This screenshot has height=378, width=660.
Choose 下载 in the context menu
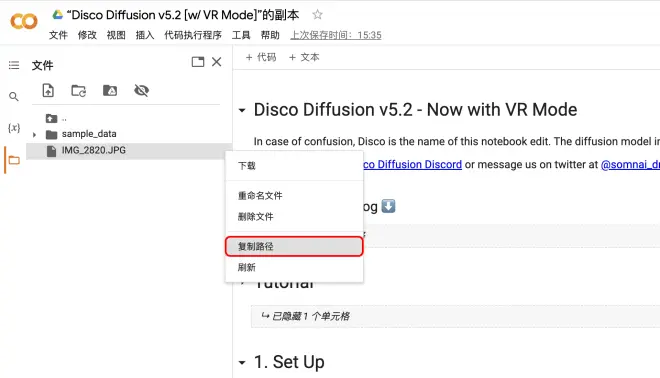point(294,166)
